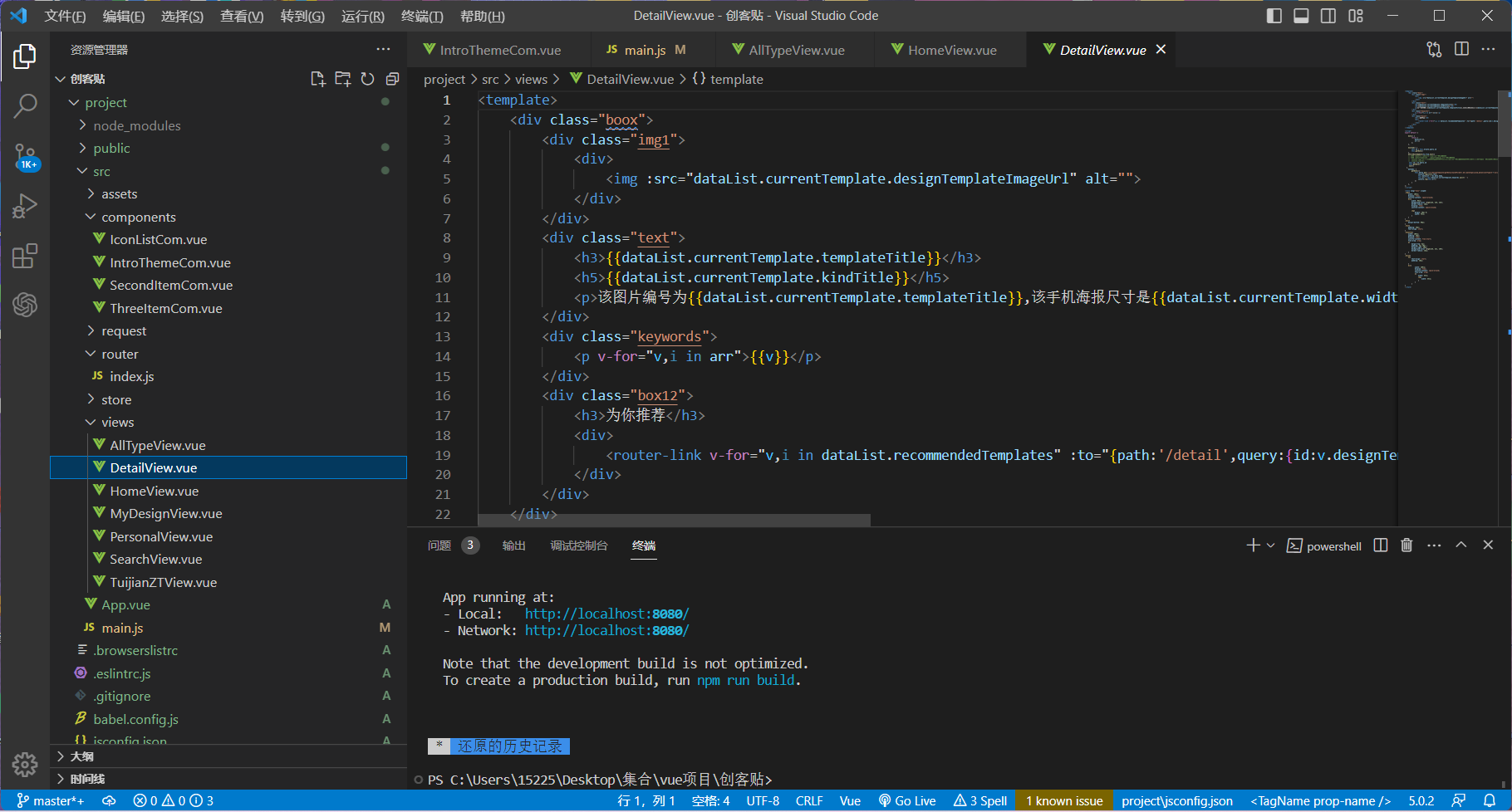This screenshot has height=812, width=1512.
Task: Create a new folder in explorer
Action: [342, 79]
